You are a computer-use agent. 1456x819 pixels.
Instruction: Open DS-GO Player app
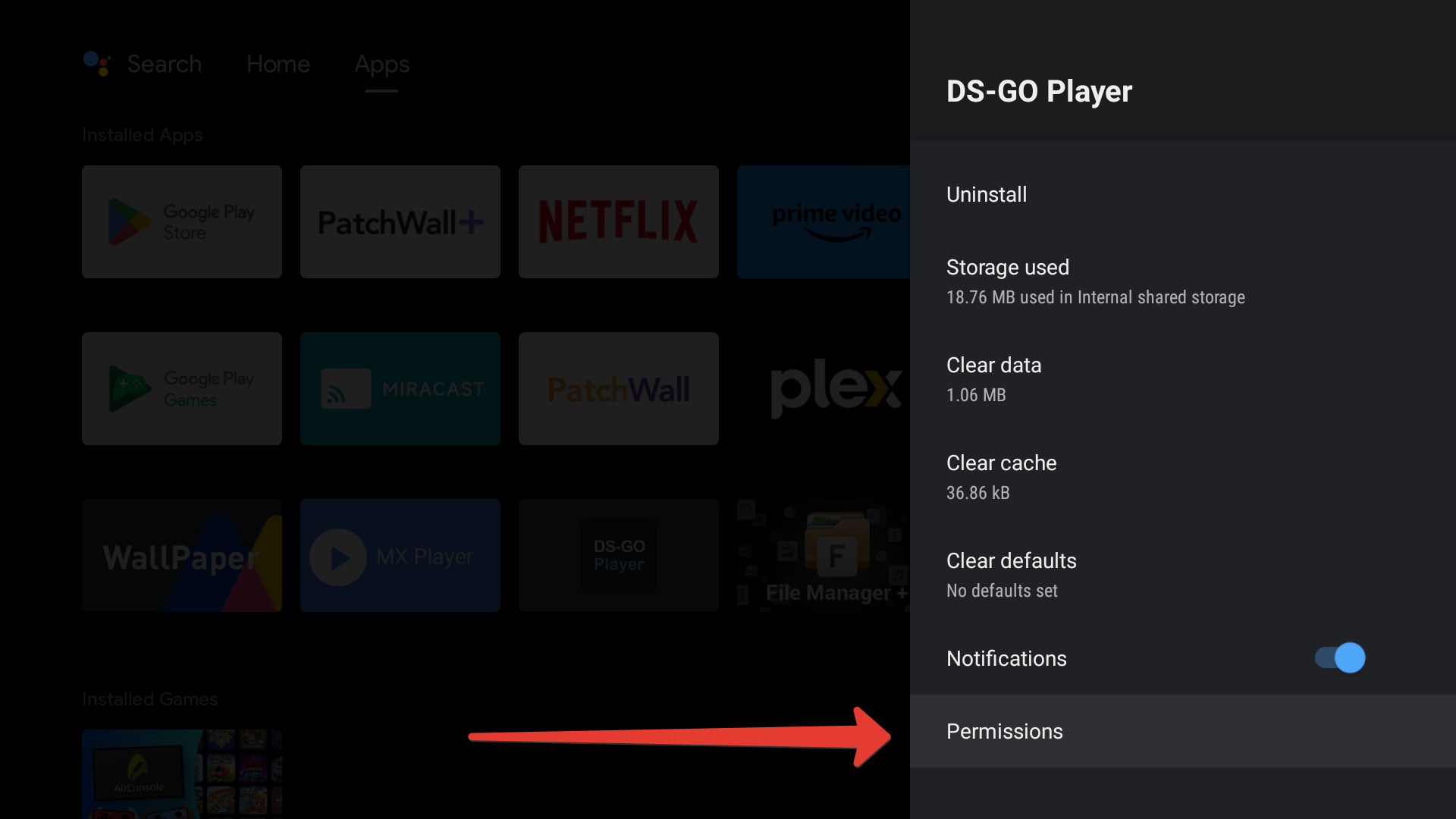tap(619, 556)
